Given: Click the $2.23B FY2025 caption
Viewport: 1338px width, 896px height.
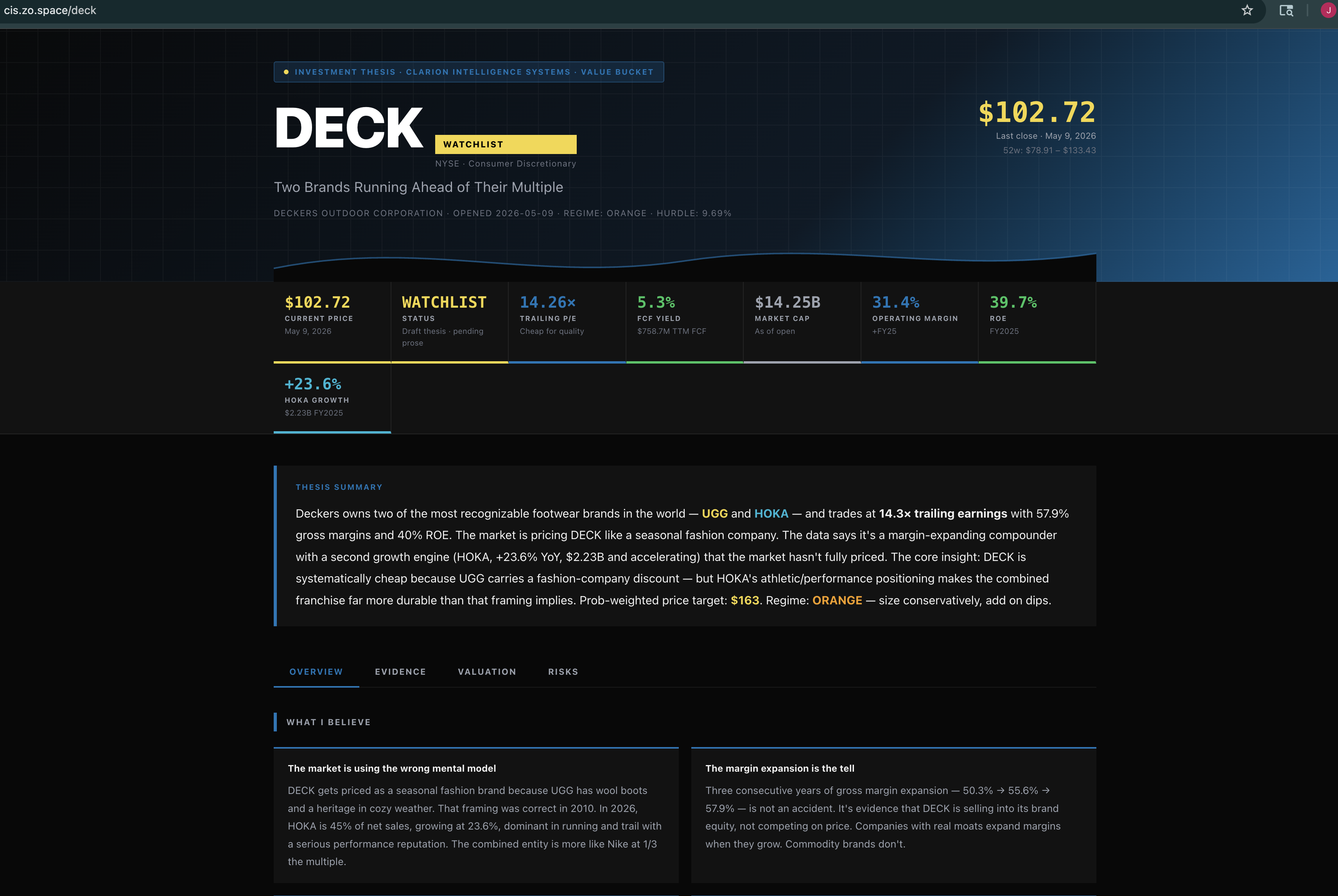Looking at the screenshot, I should [x=314, y=413].
